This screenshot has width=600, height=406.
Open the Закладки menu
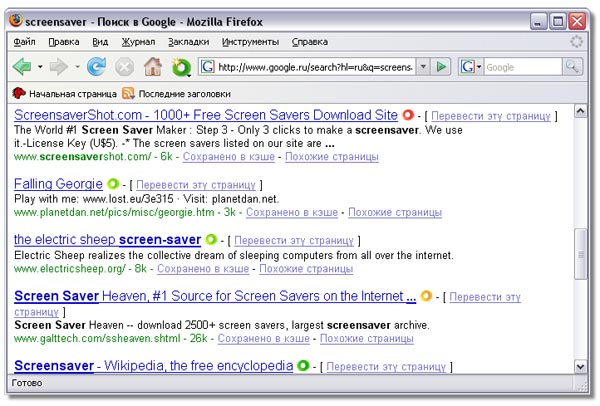point(189,42)
